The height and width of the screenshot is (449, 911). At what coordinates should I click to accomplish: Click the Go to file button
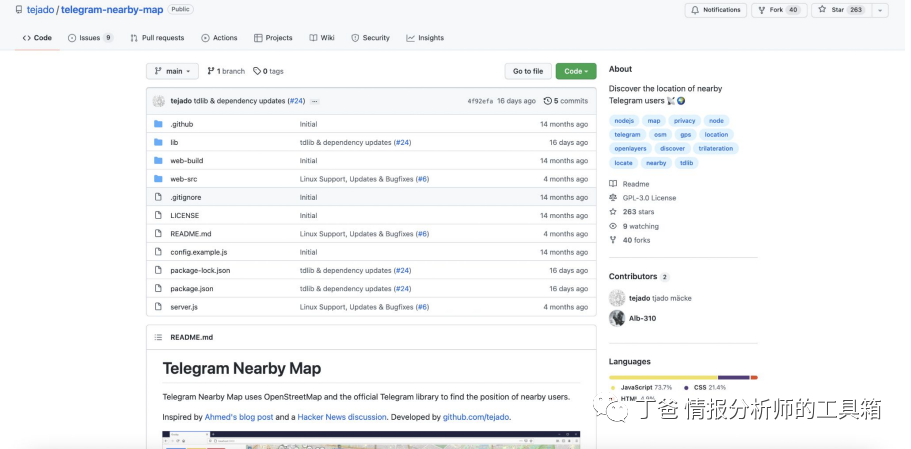528,71
